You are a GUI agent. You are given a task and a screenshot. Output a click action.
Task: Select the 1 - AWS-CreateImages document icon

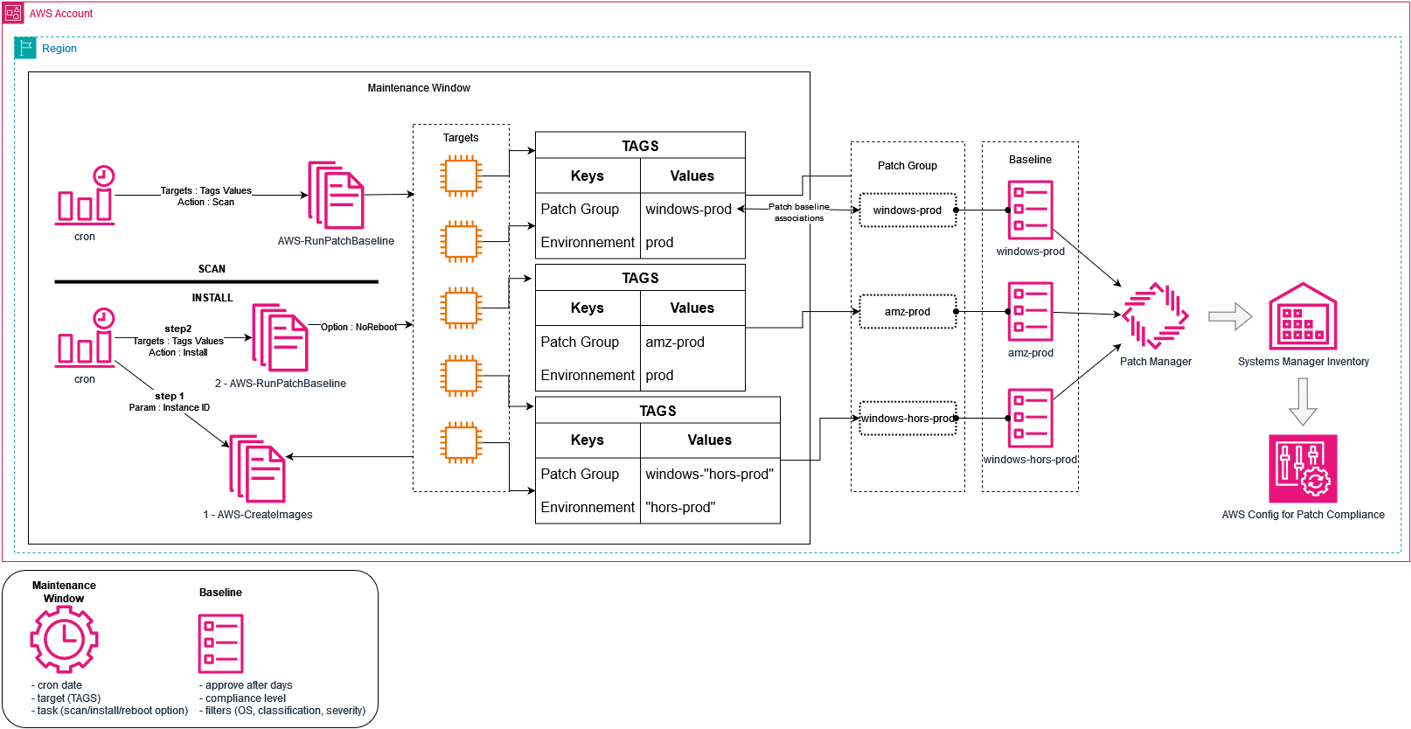[x=257, y=470]
